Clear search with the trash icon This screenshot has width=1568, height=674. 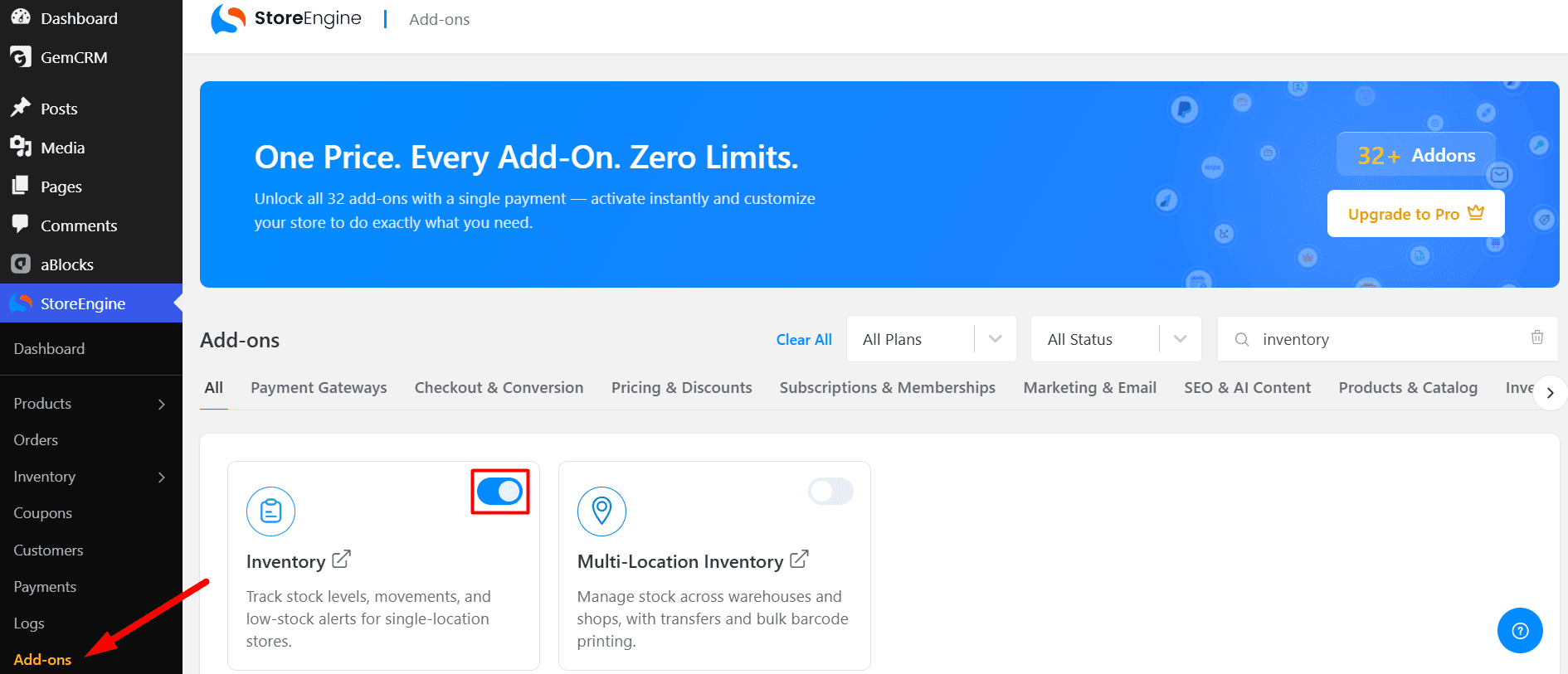1537,337
